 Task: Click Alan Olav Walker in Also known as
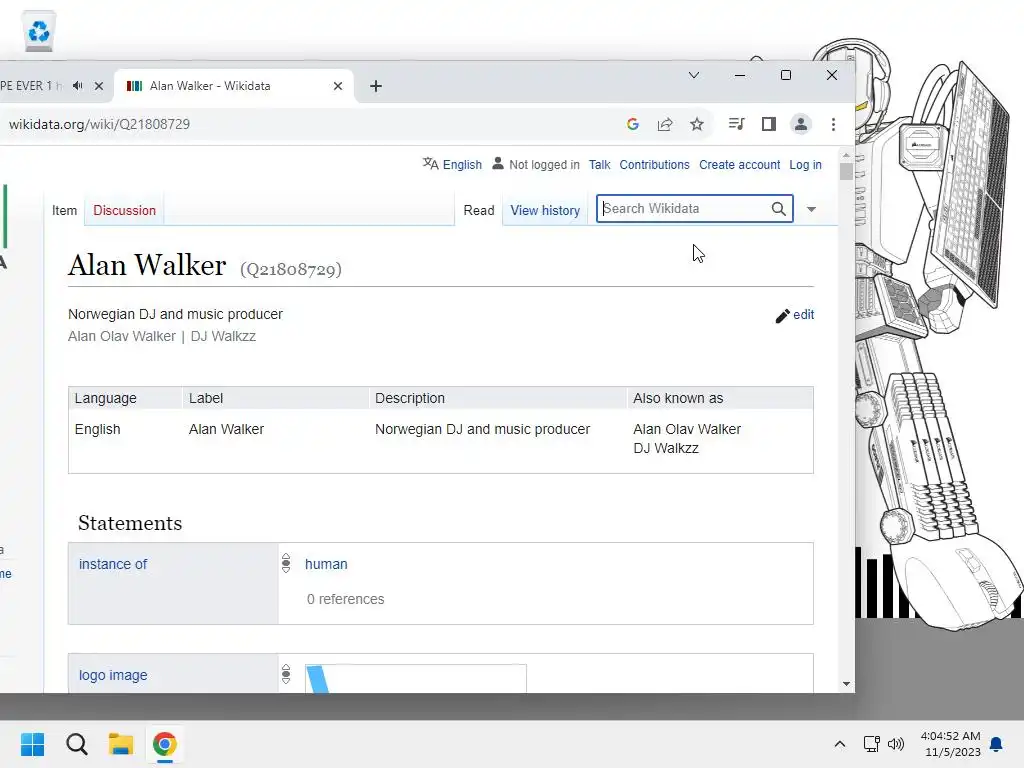click(x=687, y=429)
